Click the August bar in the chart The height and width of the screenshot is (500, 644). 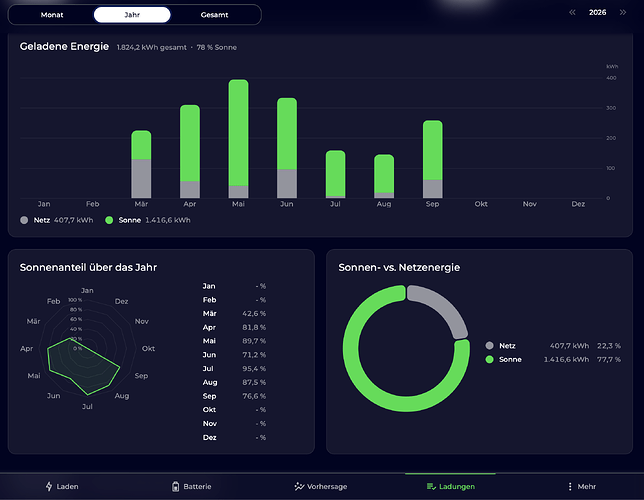(x=384, y=176)
